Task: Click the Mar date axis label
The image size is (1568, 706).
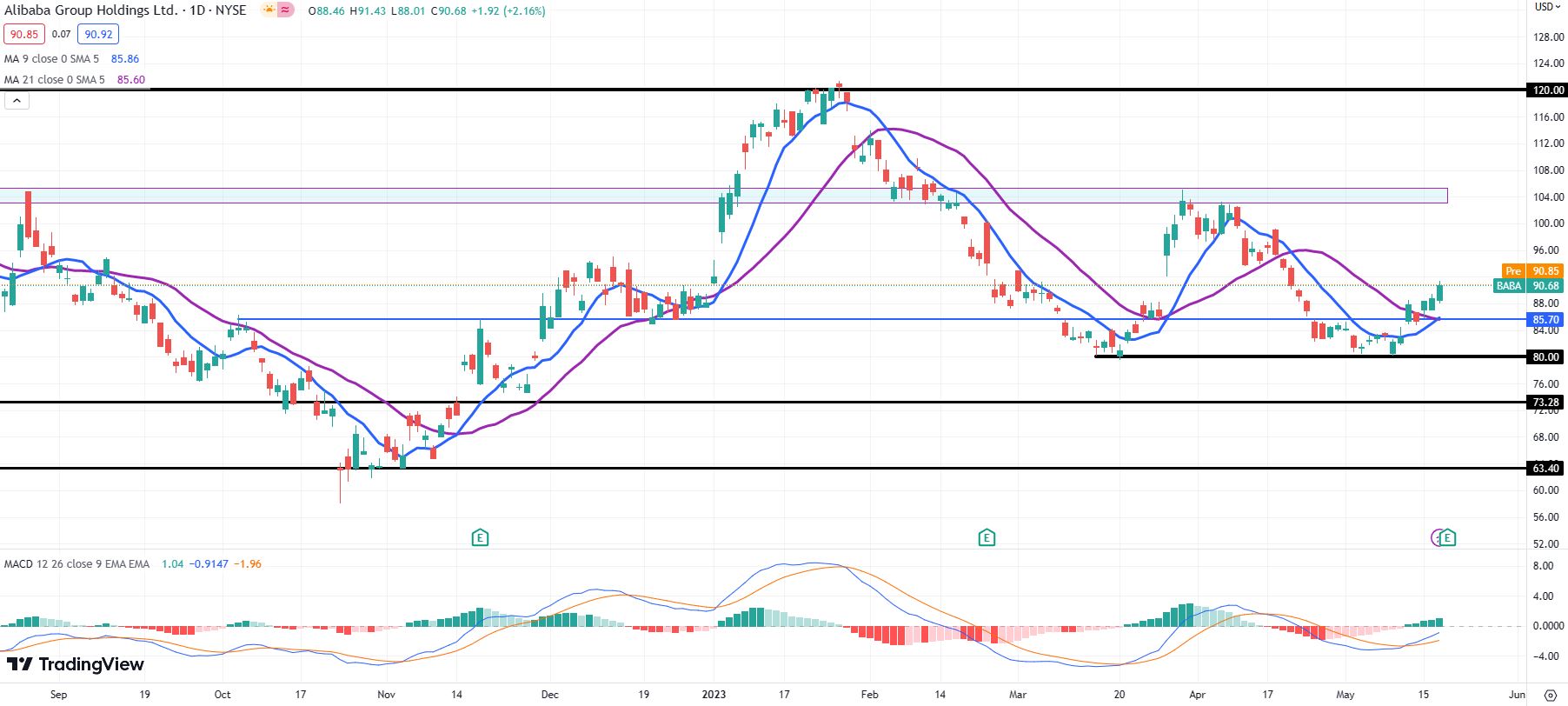Action: click(x=1018, y=695)
